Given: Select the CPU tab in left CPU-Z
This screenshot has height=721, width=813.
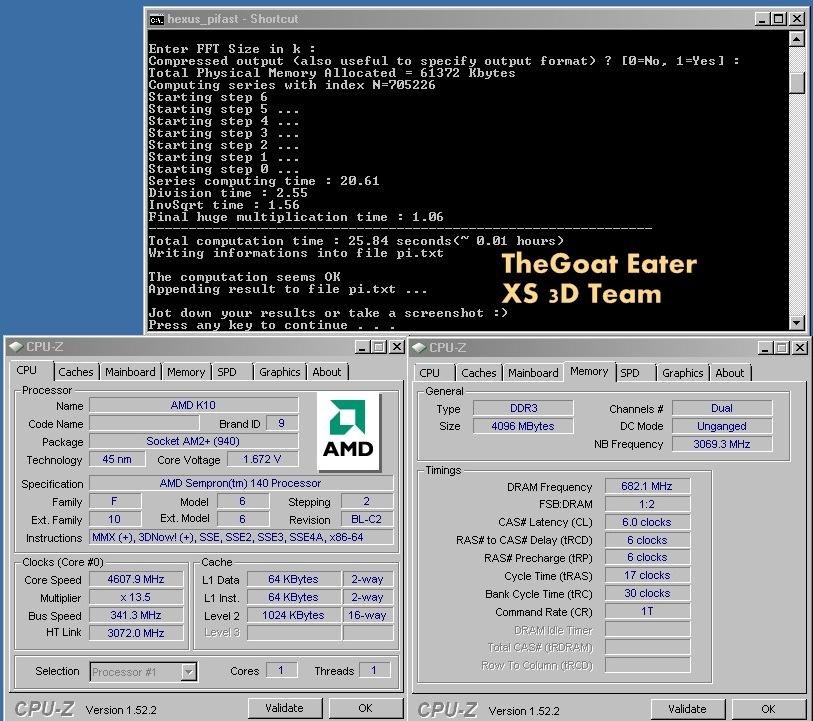Looking at the screenshot, I should (x=26, y=370).
